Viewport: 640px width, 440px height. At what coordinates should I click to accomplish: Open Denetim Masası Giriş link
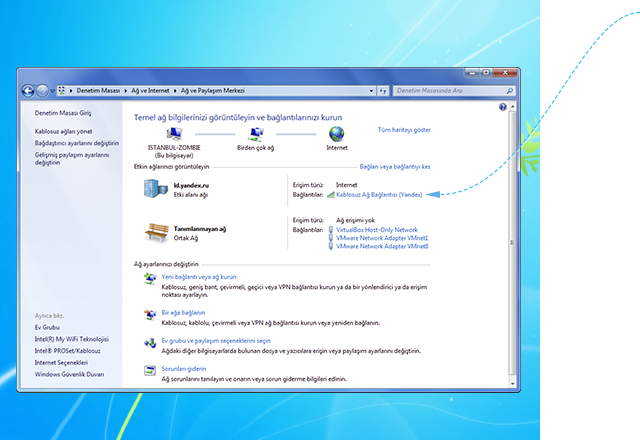pyautogui.click(x=63, y=113)
